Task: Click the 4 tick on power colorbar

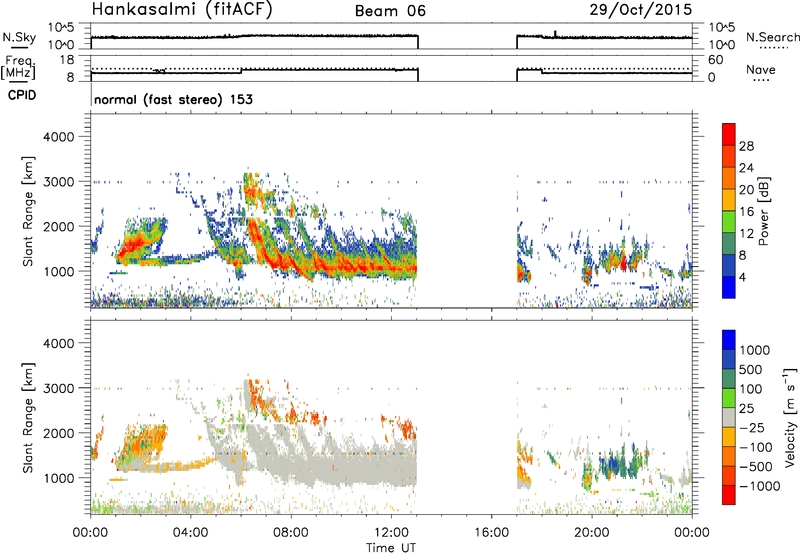Action: click(742, 277)
